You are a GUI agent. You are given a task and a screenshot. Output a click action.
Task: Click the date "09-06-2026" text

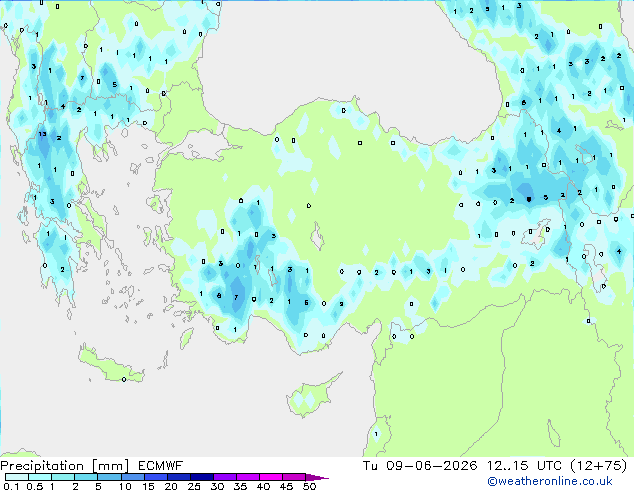pos(431,466)
